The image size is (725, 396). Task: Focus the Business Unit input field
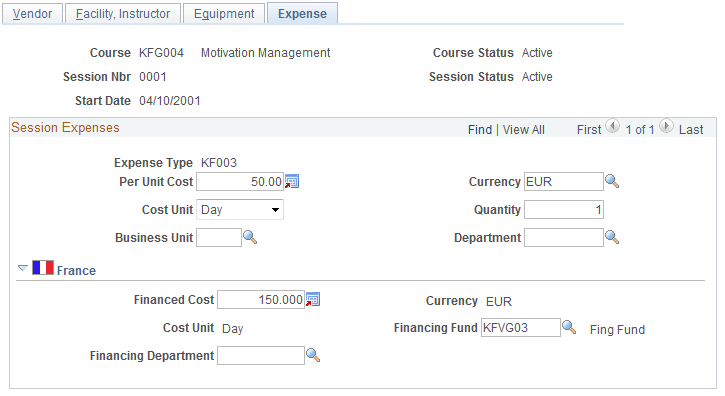[219, 237]
